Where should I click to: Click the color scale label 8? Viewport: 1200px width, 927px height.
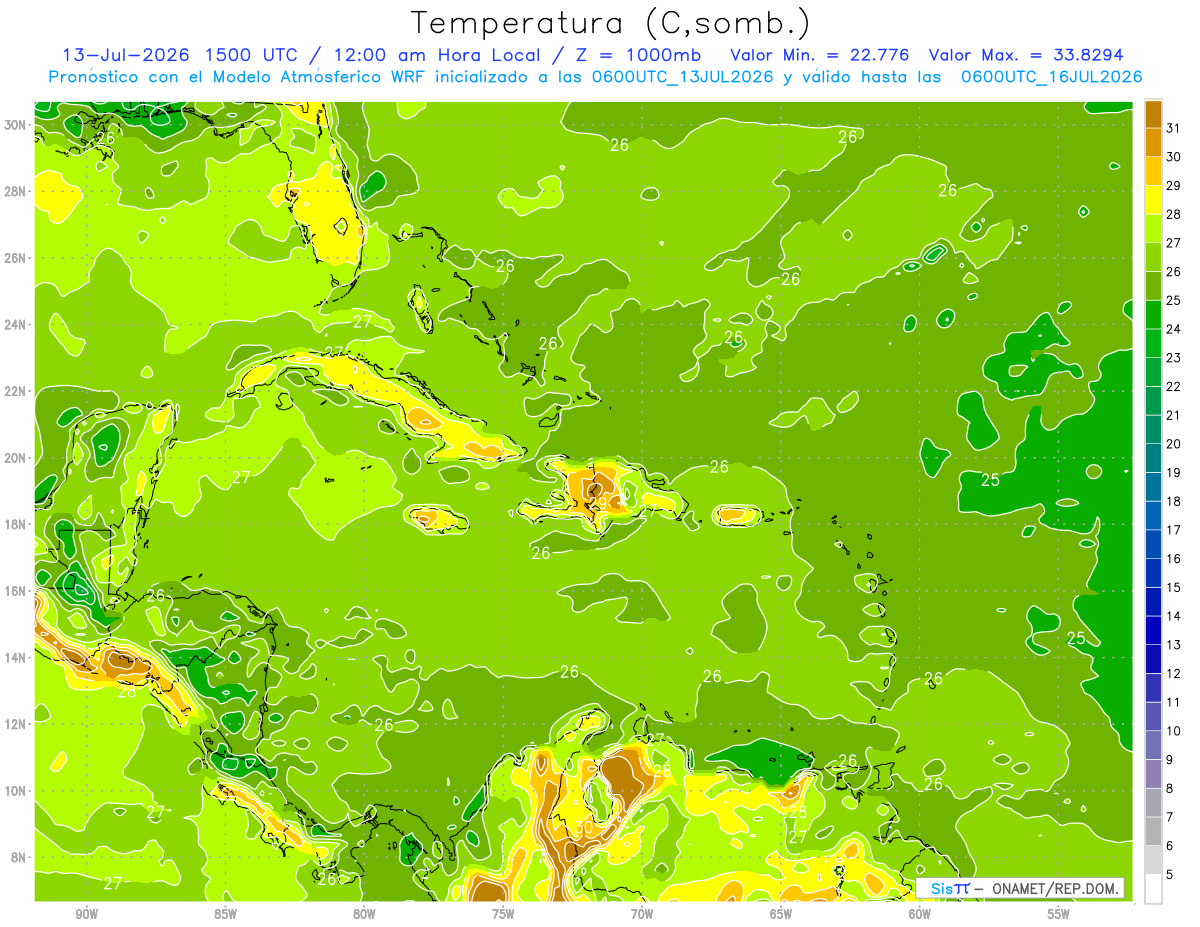point(1170,788)
